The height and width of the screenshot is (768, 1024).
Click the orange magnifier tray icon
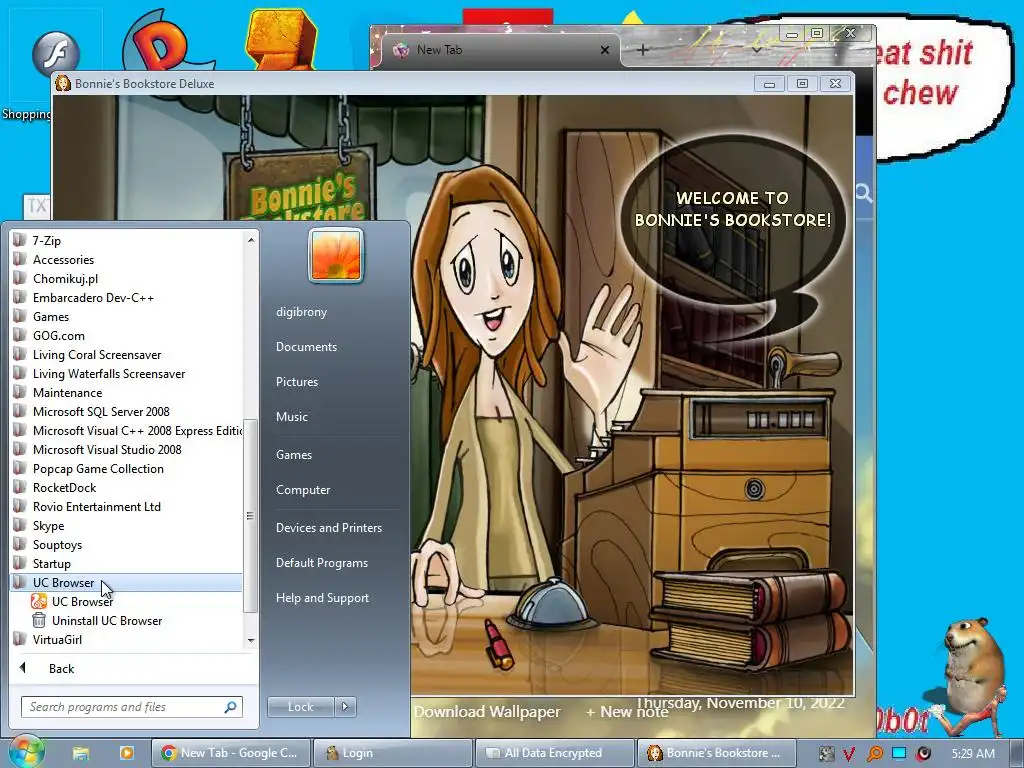(x=874, y=754)
